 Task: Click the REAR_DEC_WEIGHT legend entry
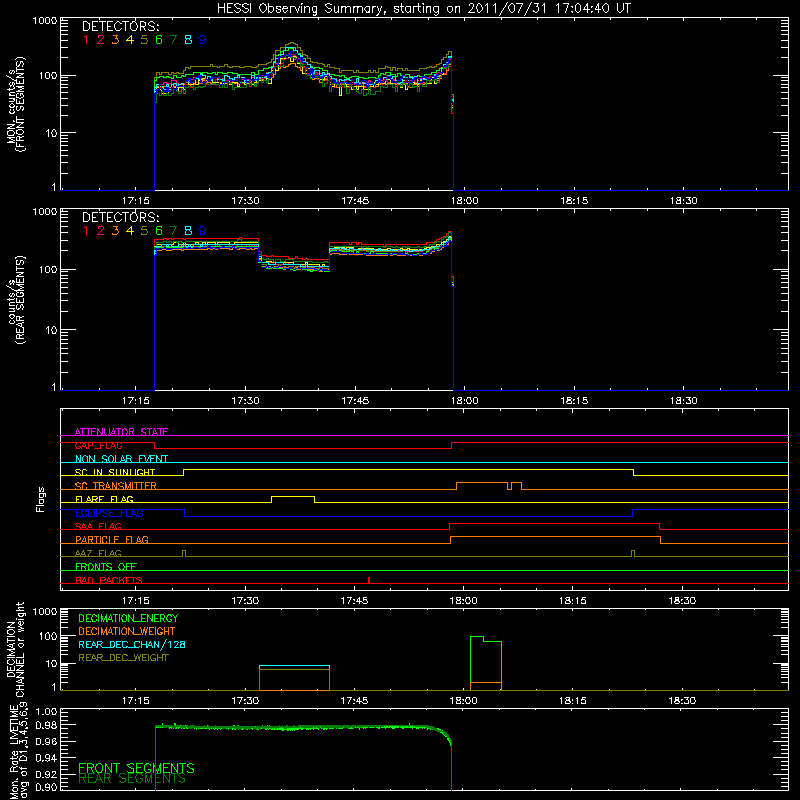click(123, 658)
